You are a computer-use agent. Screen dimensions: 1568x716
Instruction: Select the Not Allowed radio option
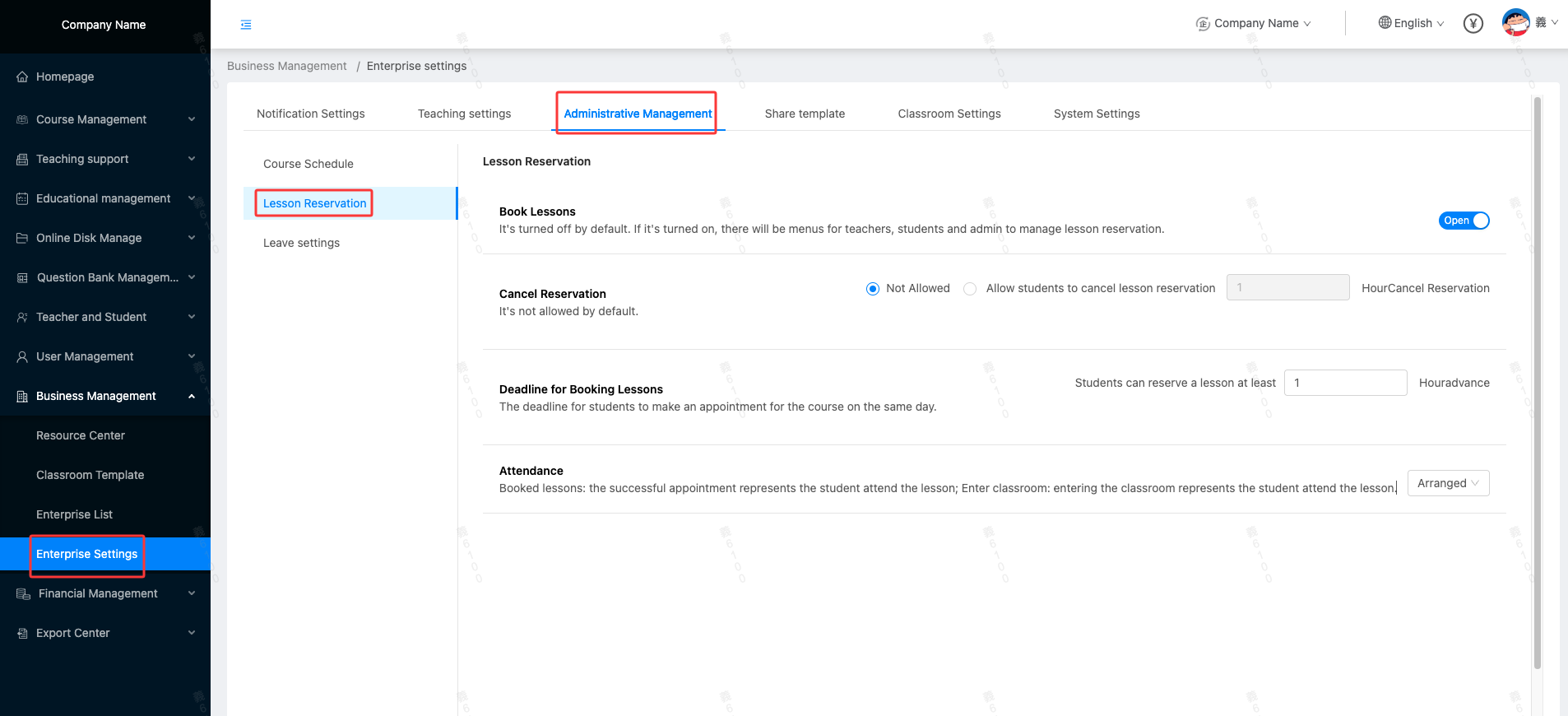click(873, 289)
